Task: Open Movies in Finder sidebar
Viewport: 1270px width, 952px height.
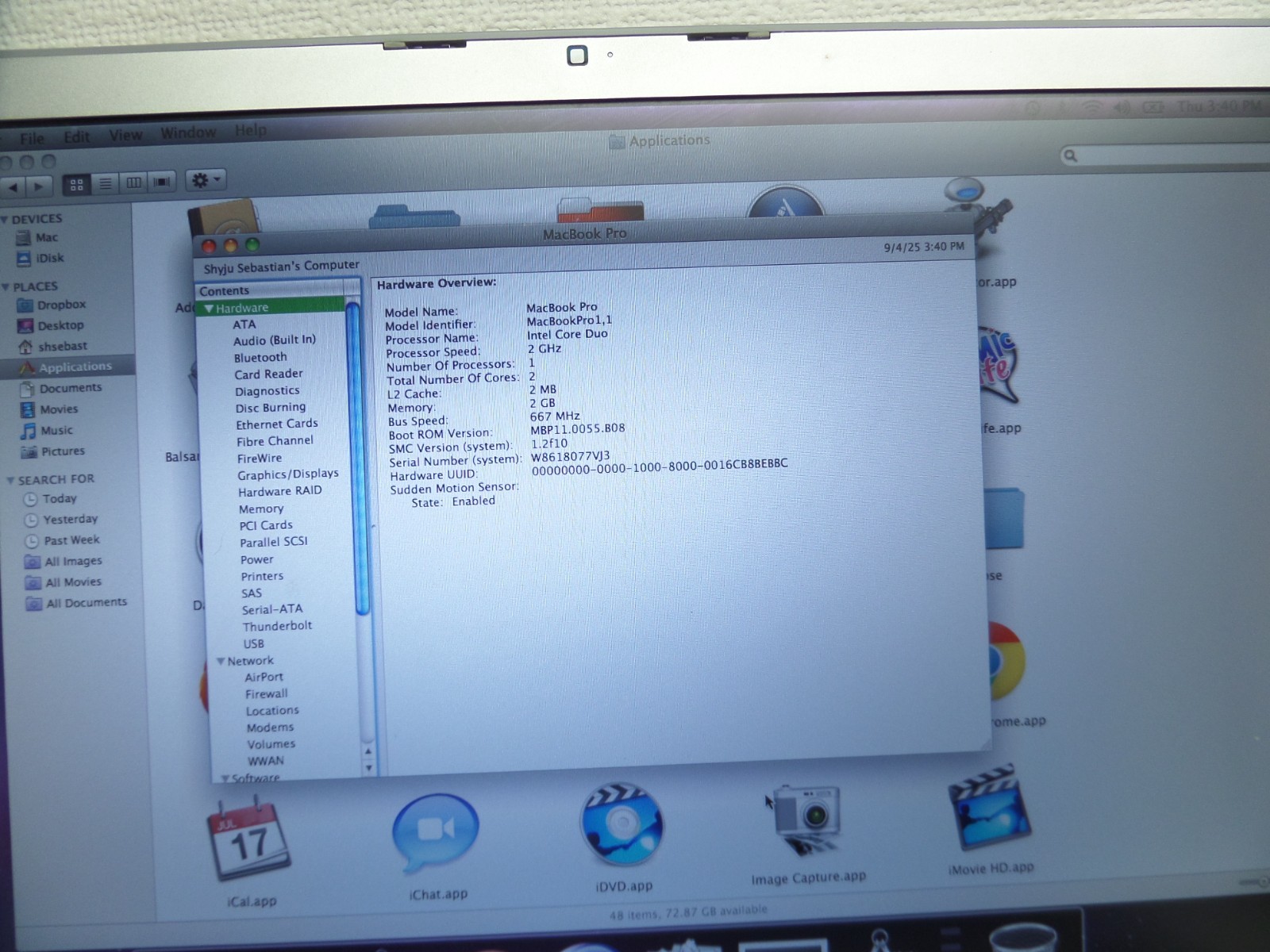Action: point(49,409)
